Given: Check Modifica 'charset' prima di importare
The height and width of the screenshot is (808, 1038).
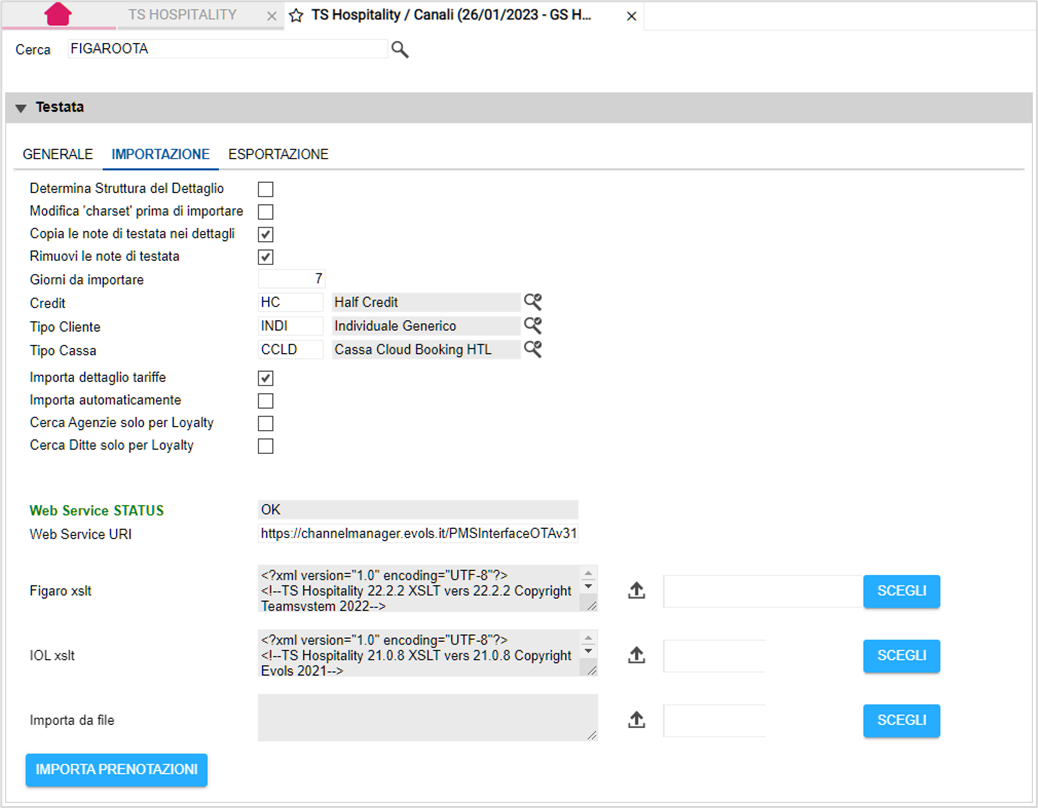Looking at the screenshot, I should tap(265, 212).
